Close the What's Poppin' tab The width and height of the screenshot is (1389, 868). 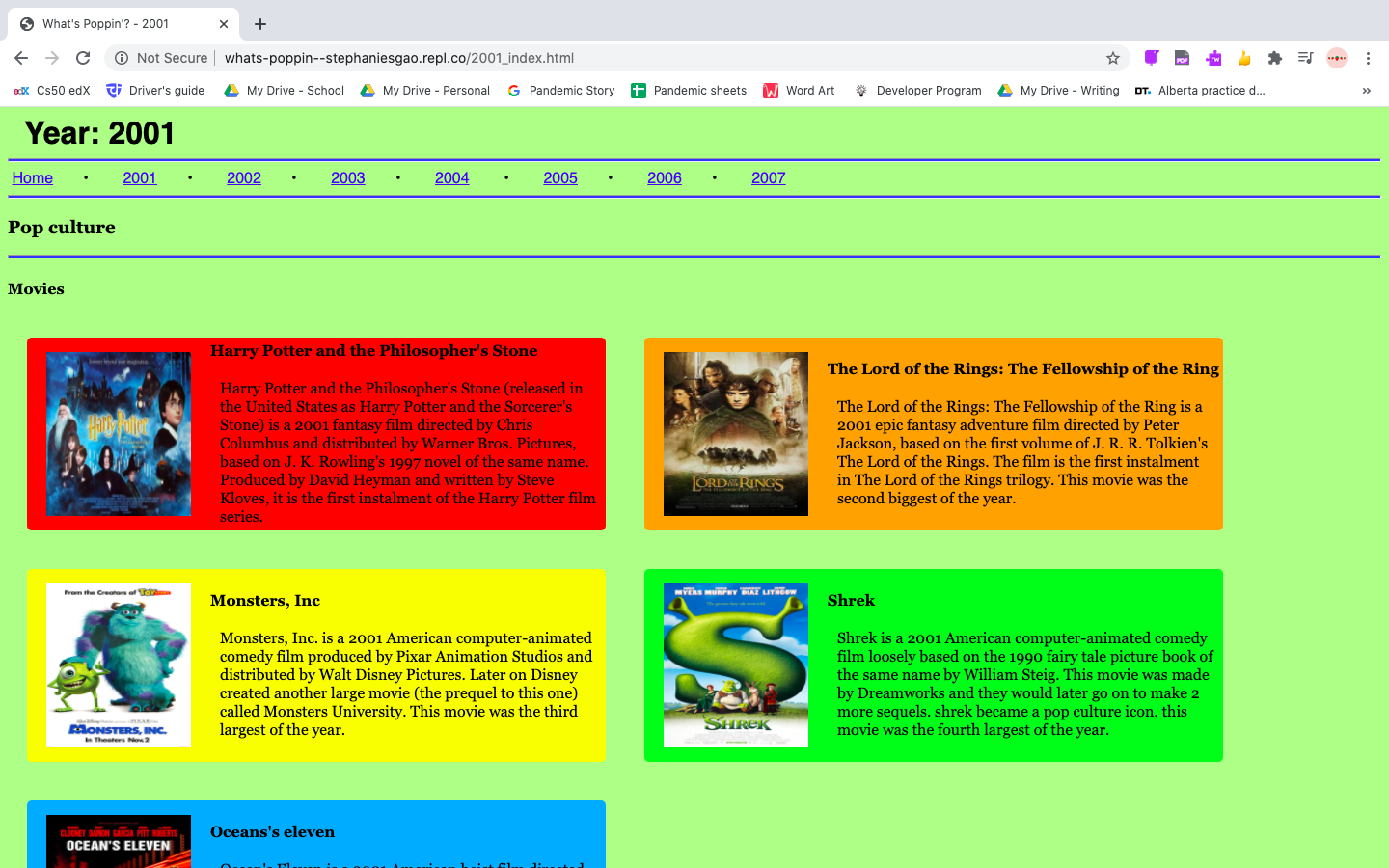pyautogui.click(x=224, y=24)
